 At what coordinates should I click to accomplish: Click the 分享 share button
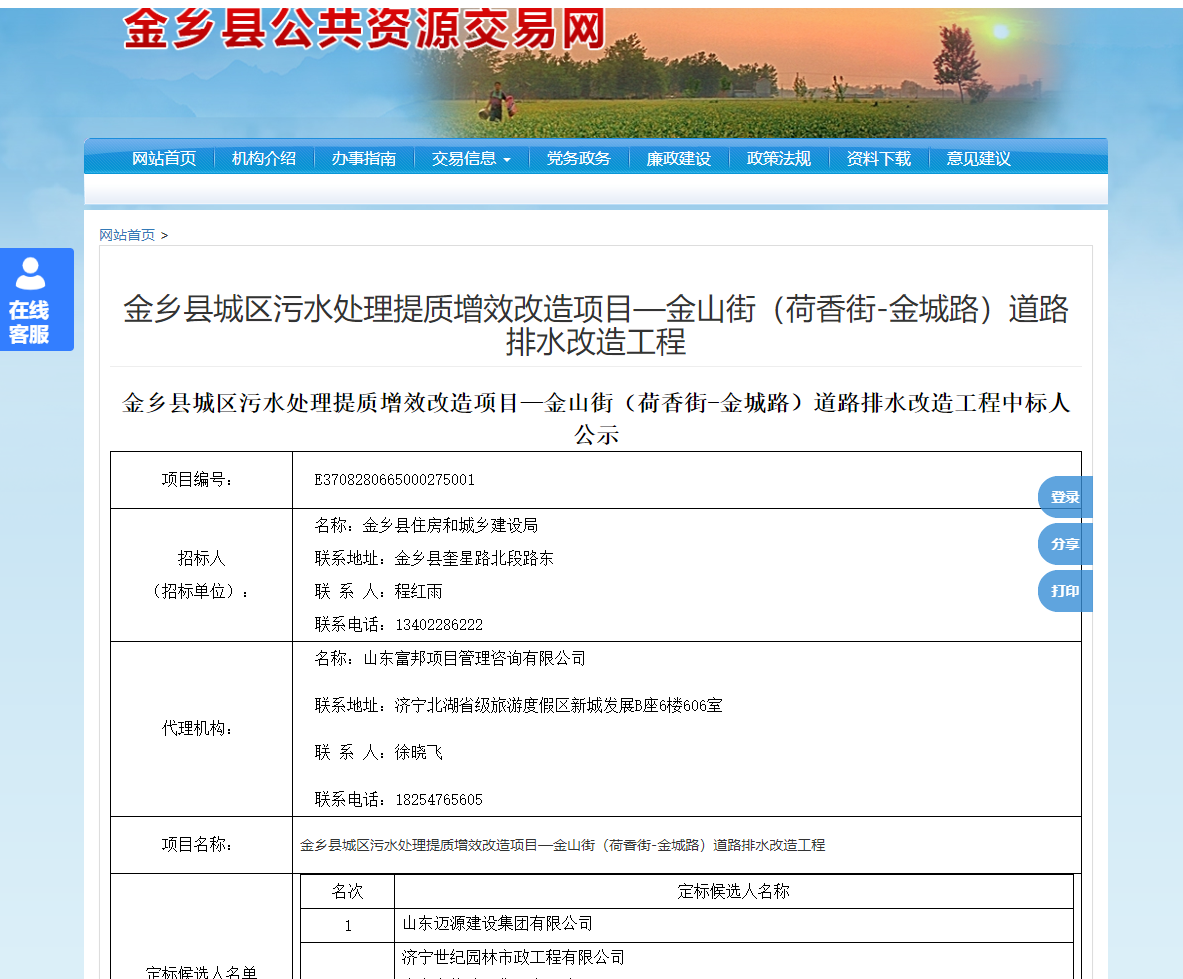pyautogui.click(x=1065, y=544)
